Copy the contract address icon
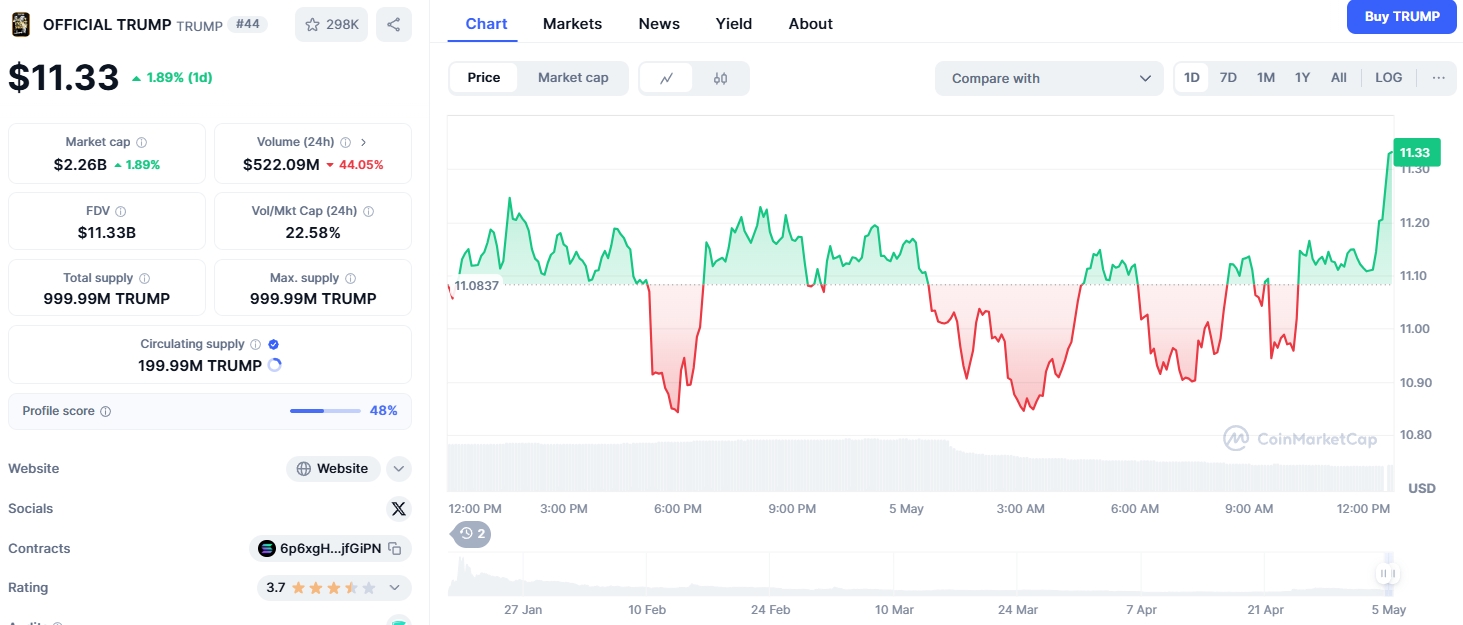 395,549
